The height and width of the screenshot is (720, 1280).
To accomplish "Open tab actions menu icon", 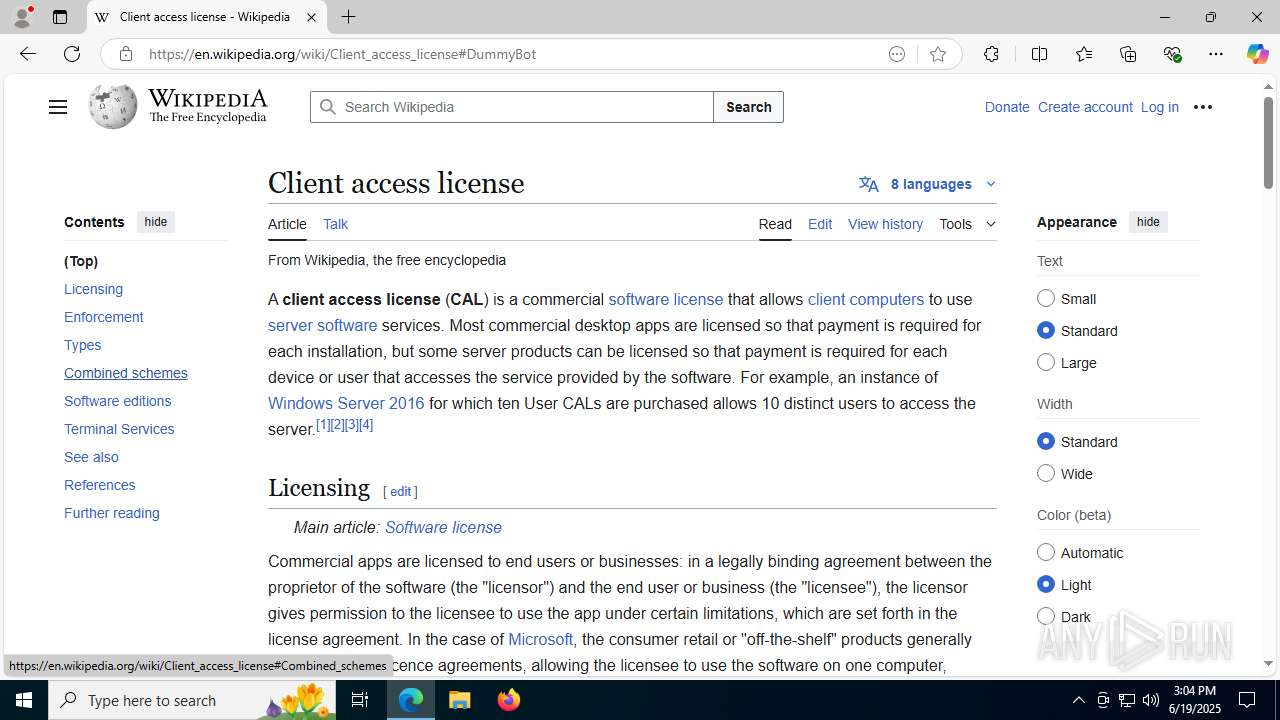I will [60, 17].
